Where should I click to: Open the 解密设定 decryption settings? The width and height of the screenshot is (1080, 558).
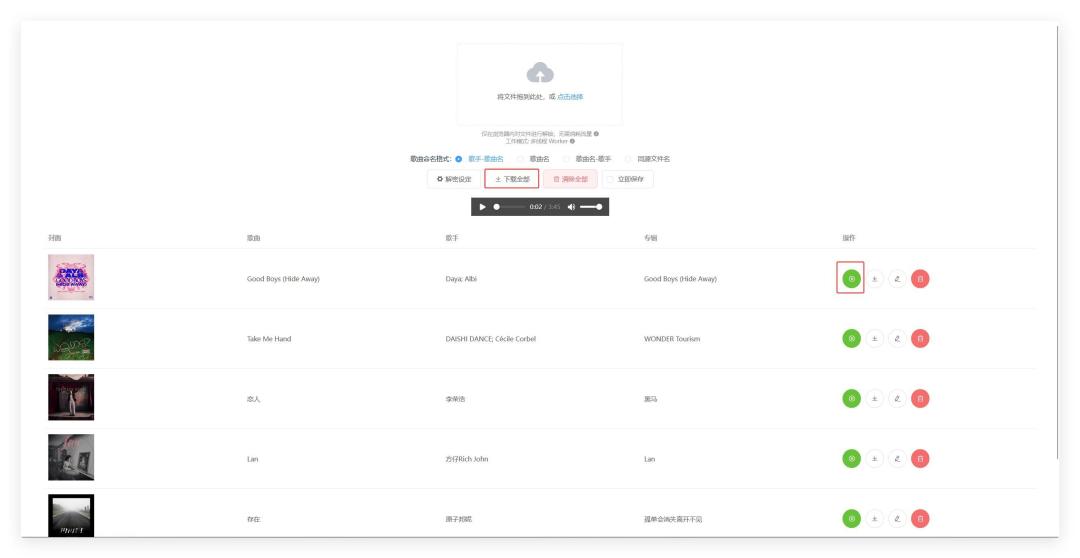tap(454, 179)
